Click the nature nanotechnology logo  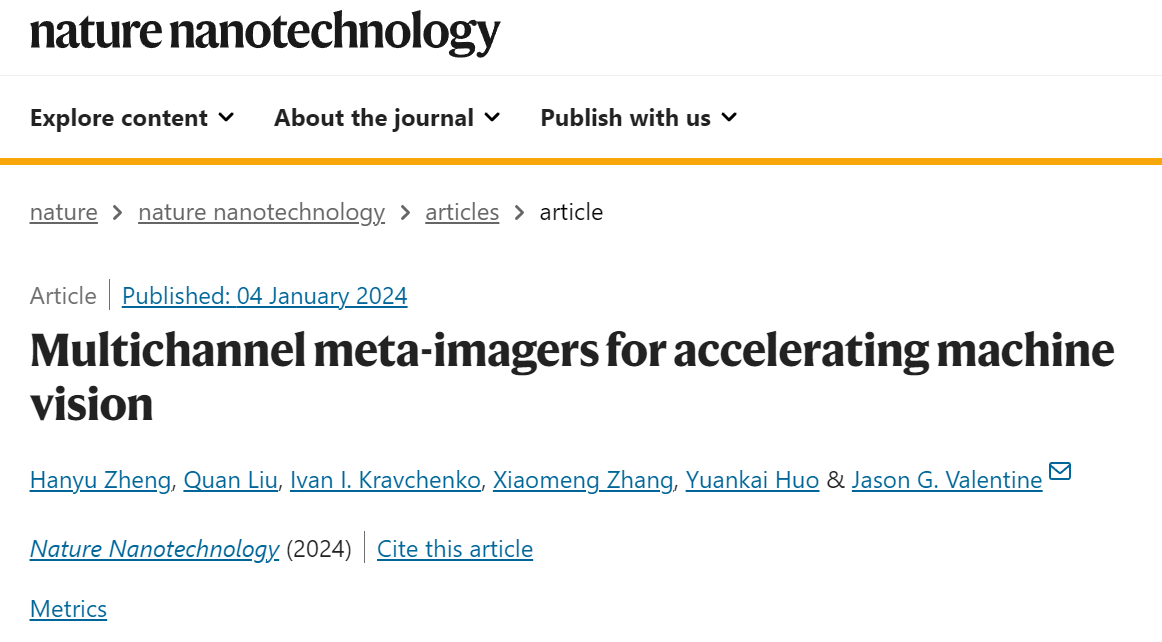pyautogui.click(x=265, y=33)
